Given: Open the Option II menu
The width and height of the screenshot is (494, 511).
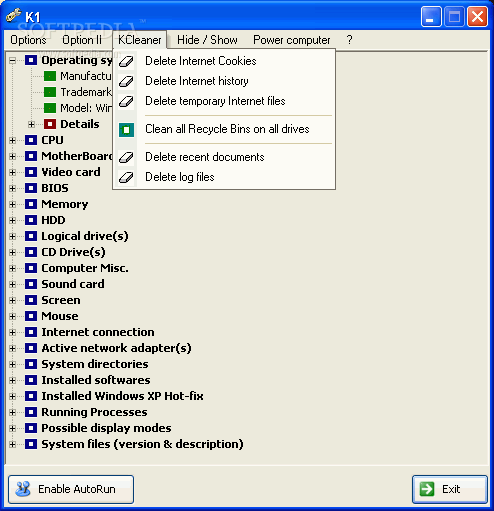Looking at the screenshot, I should (x=82, y=40).
